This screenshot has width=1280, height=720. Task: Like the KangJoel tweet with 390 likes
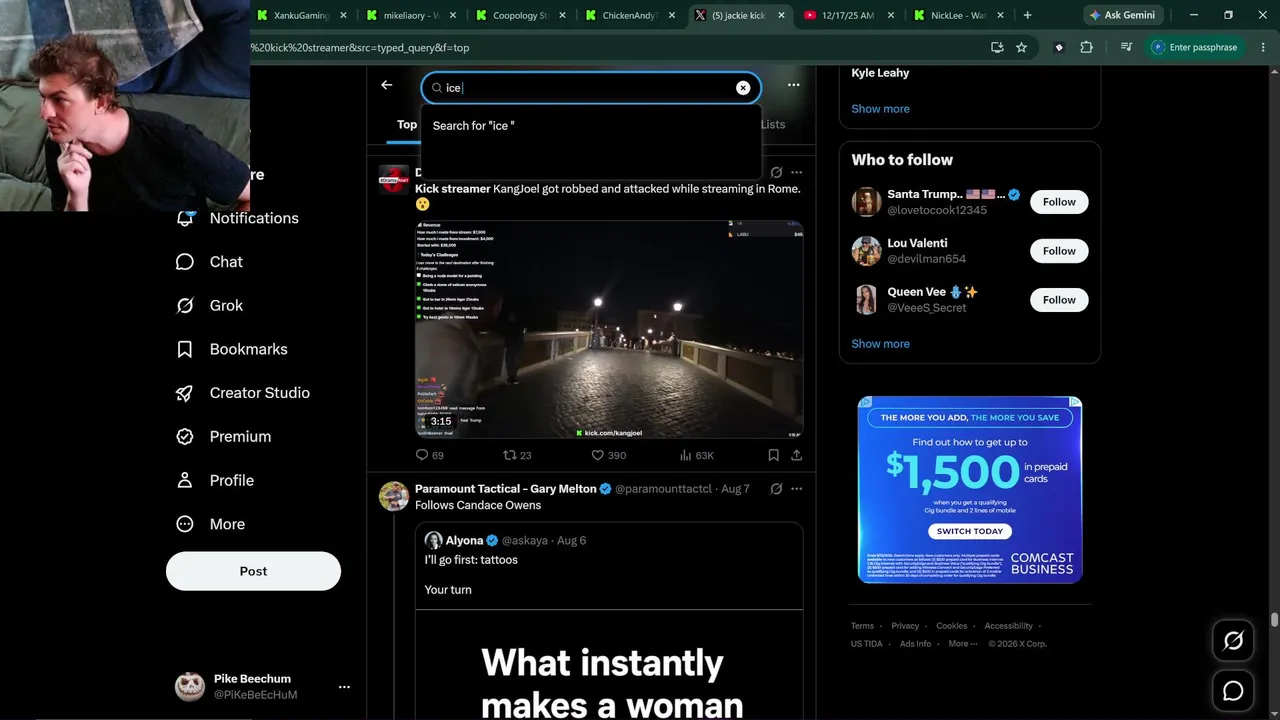[608, 455]
